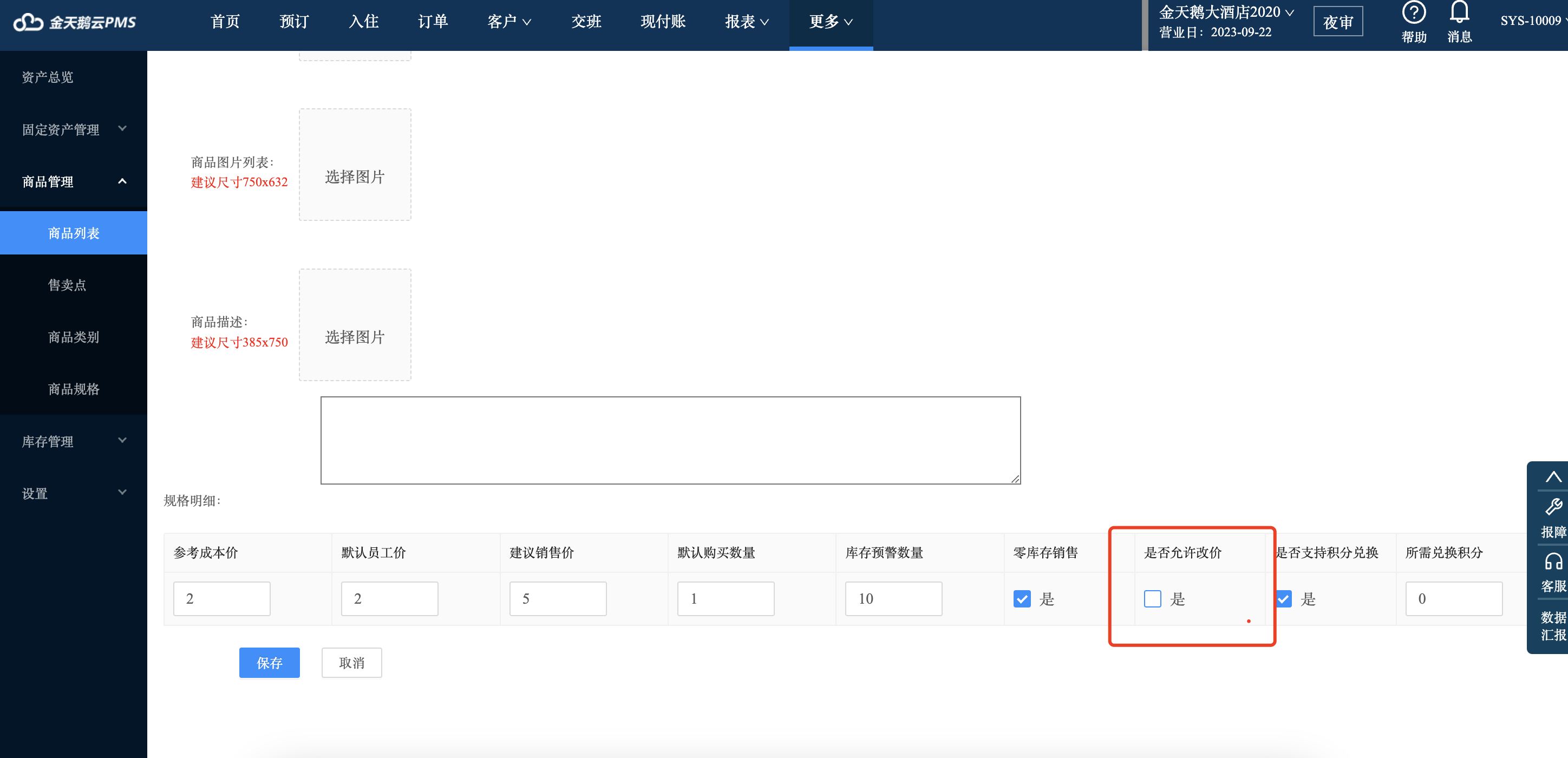
Task: Click the 取消 button
Action: point(351,662)
